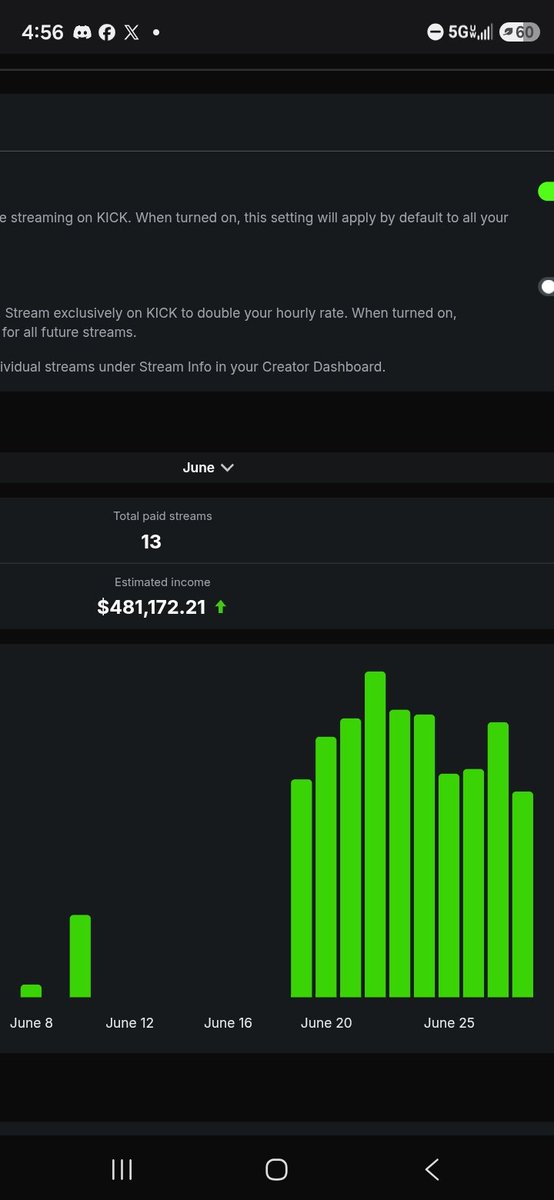Tap the Android home button

pyautogui.click(x=277, y=1169)
